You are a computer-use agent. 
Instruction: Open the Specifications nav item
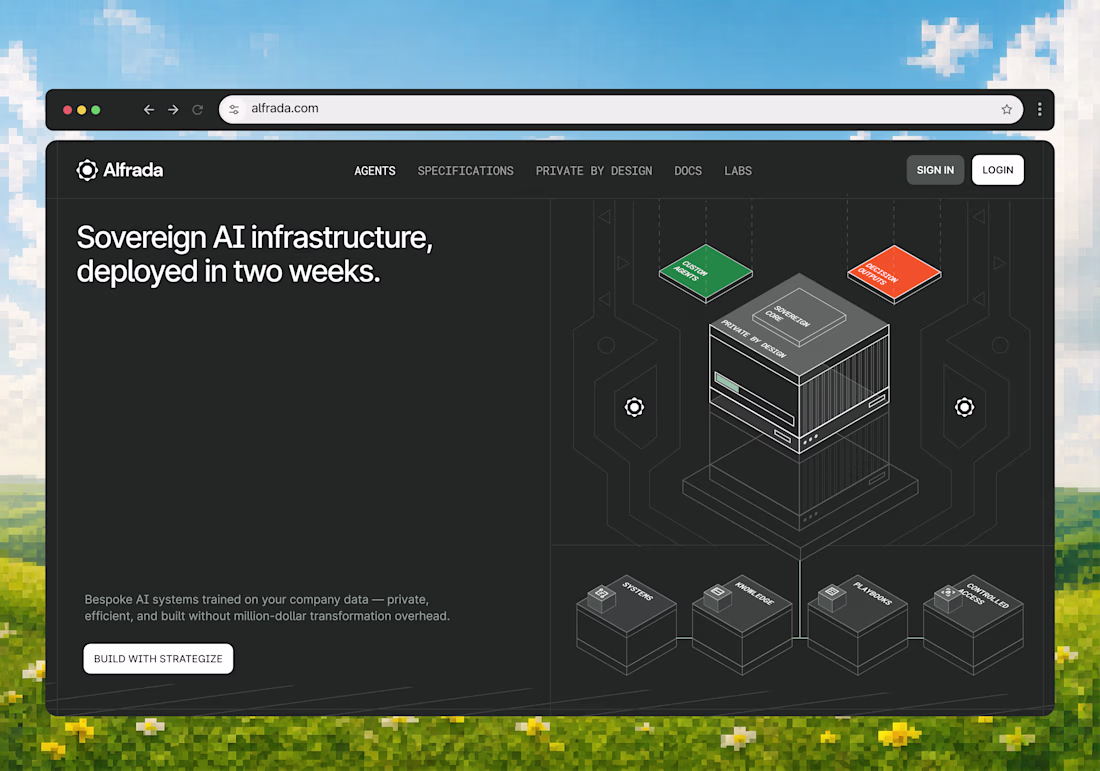pos(466,171)
